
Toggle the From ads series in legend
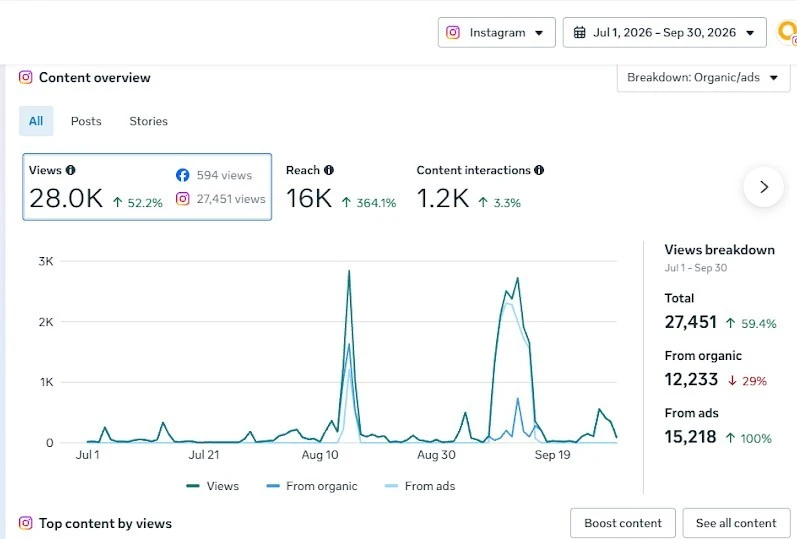tap(420, 486)
